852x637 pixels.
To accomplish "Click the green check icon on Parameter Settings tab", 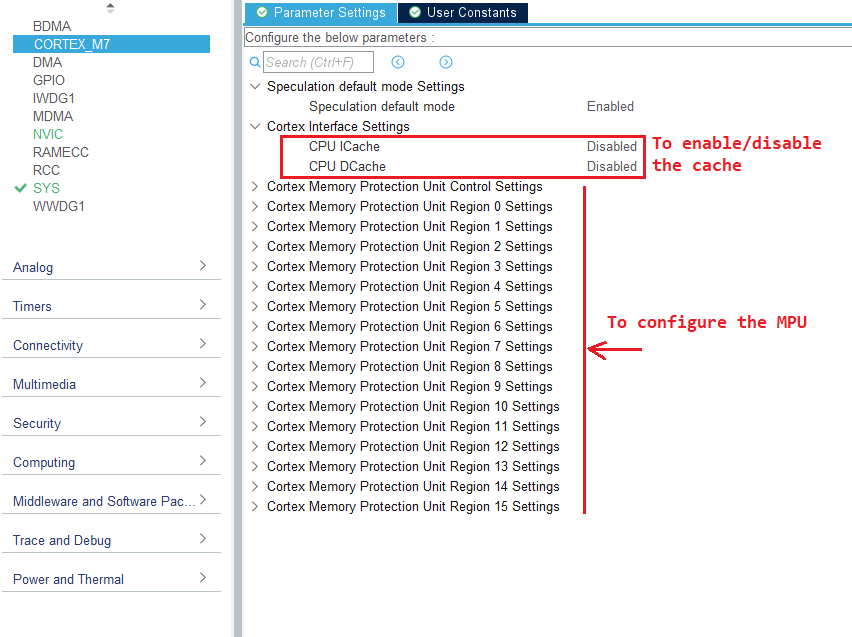I will tap(262, 12).
